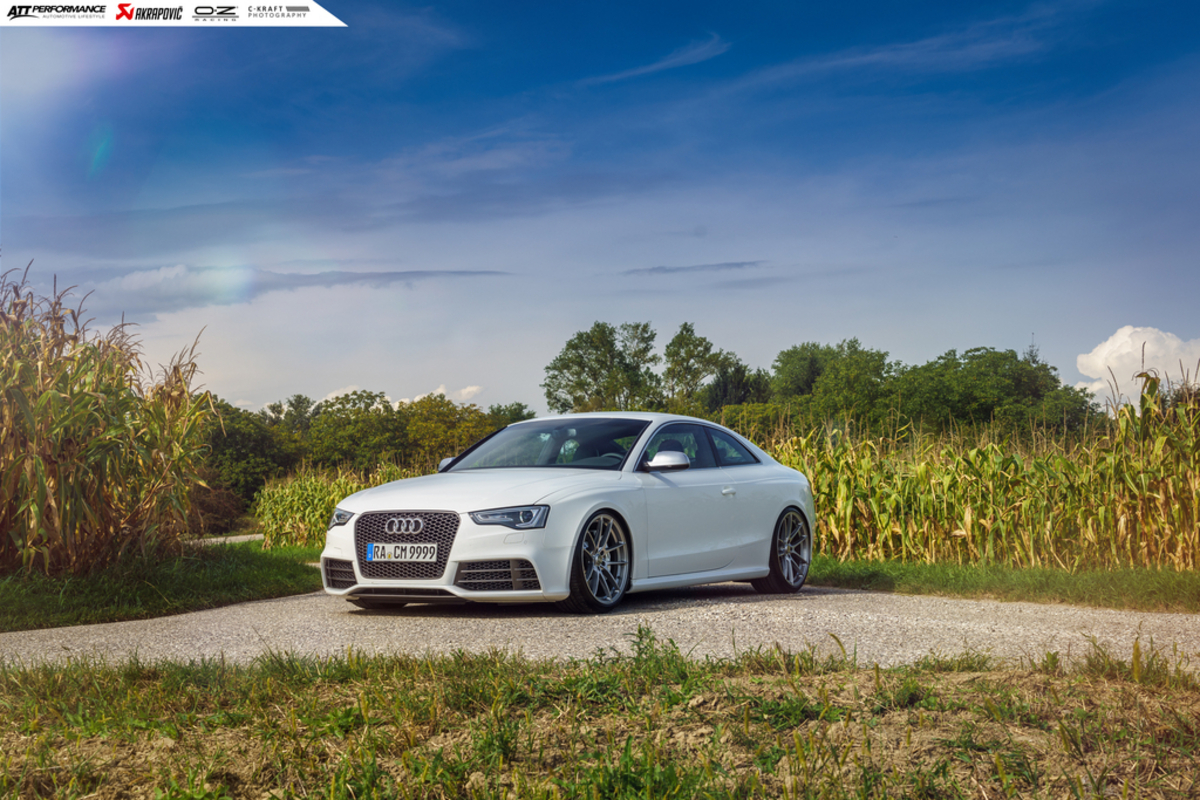1200x800 pixels.
Task: Click the large honeycomb front grille
Action: pyautogui.click(x=405, y=543)
